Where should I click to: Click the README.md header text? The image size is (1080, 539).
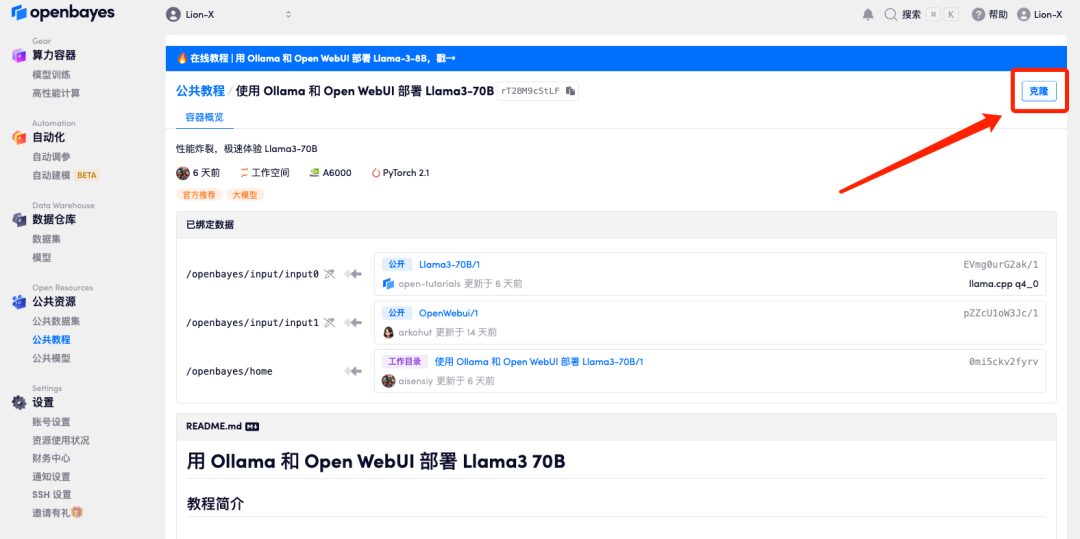[x=214, y=426]
